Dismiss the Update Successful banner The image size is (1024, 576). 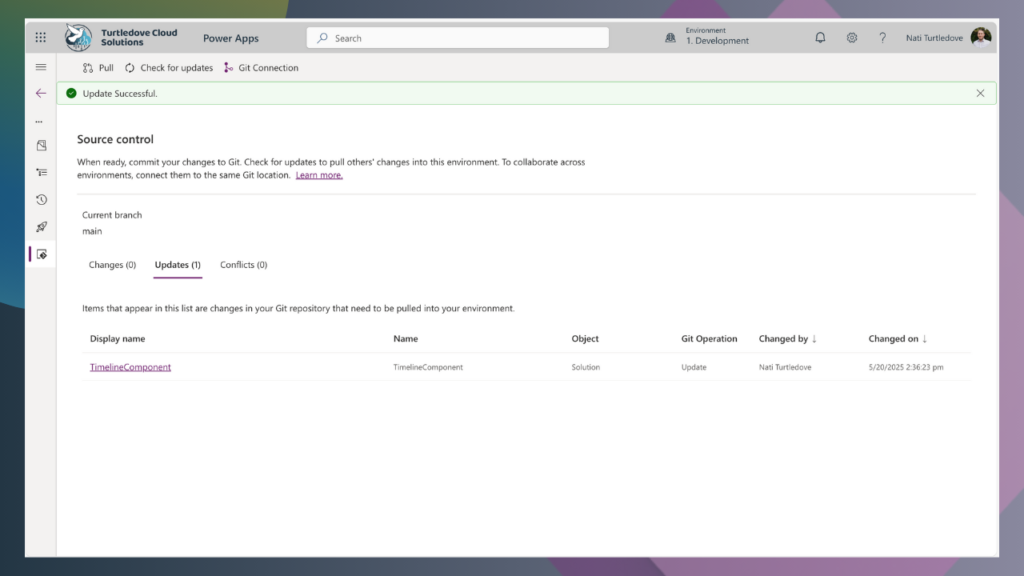click(x=980, y=92)
